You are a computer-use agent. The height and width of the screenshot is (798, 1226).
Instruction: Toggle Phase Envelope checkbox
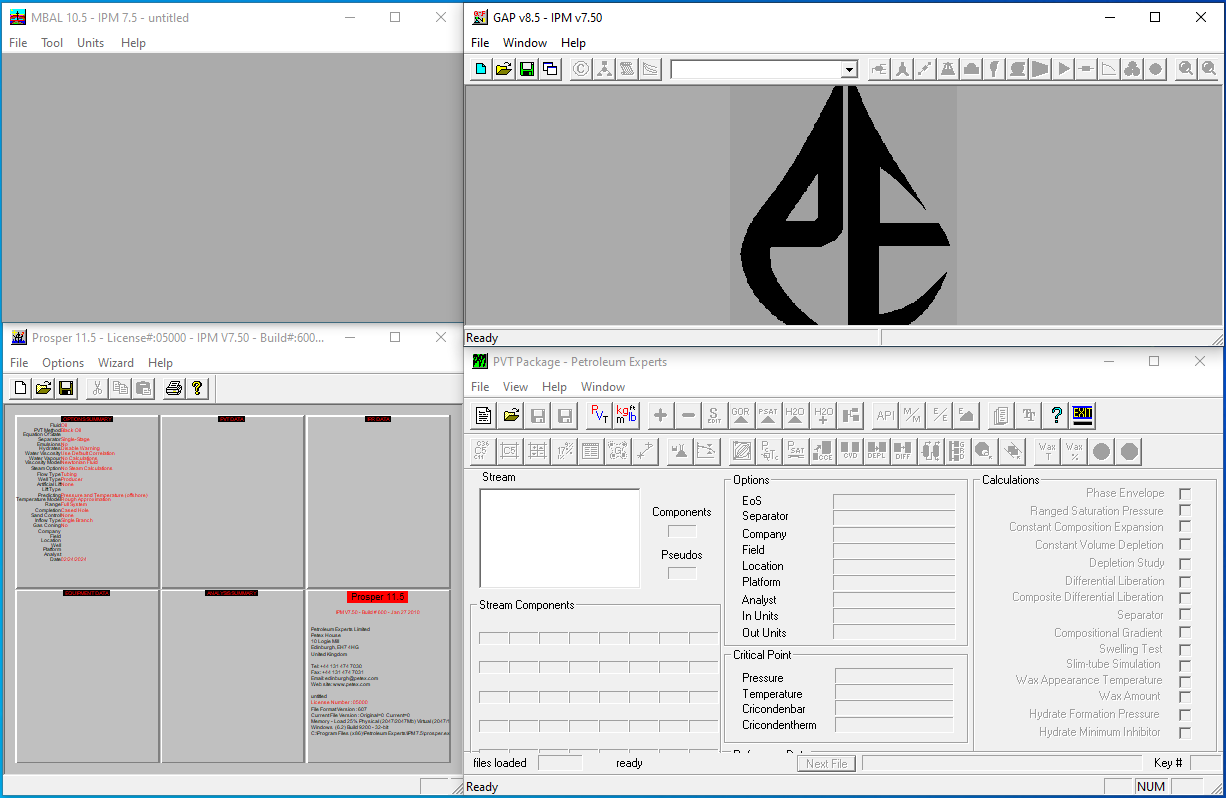[x=1185, y=494]
